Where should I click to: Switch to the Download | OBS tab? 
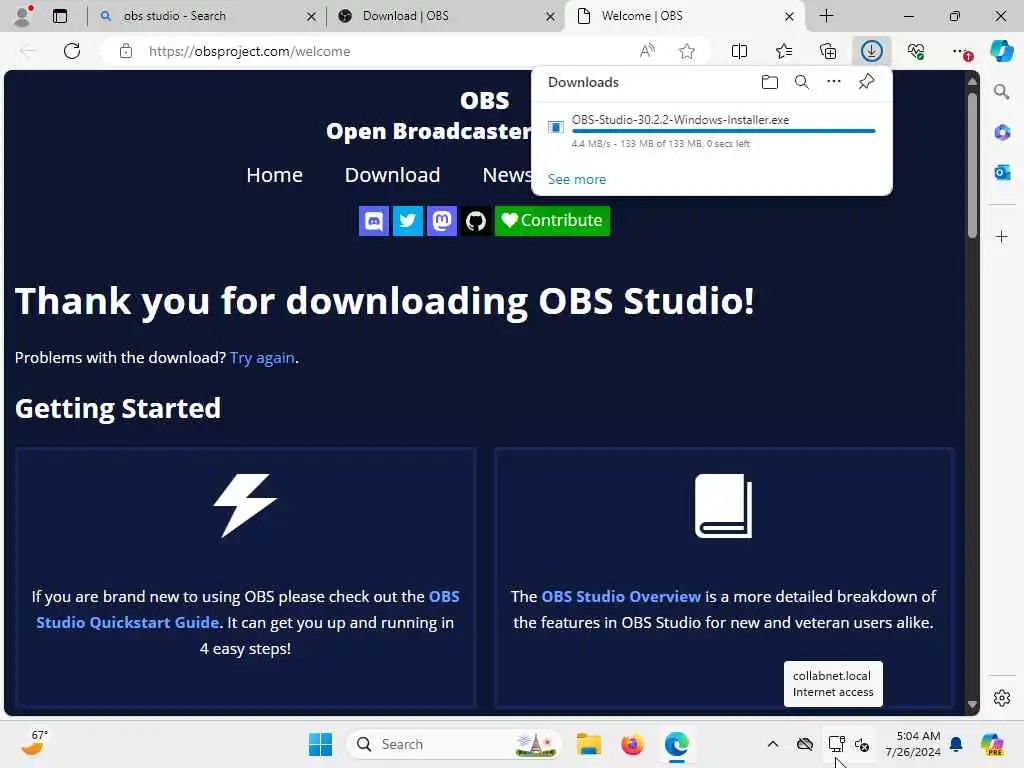[447, 16]
